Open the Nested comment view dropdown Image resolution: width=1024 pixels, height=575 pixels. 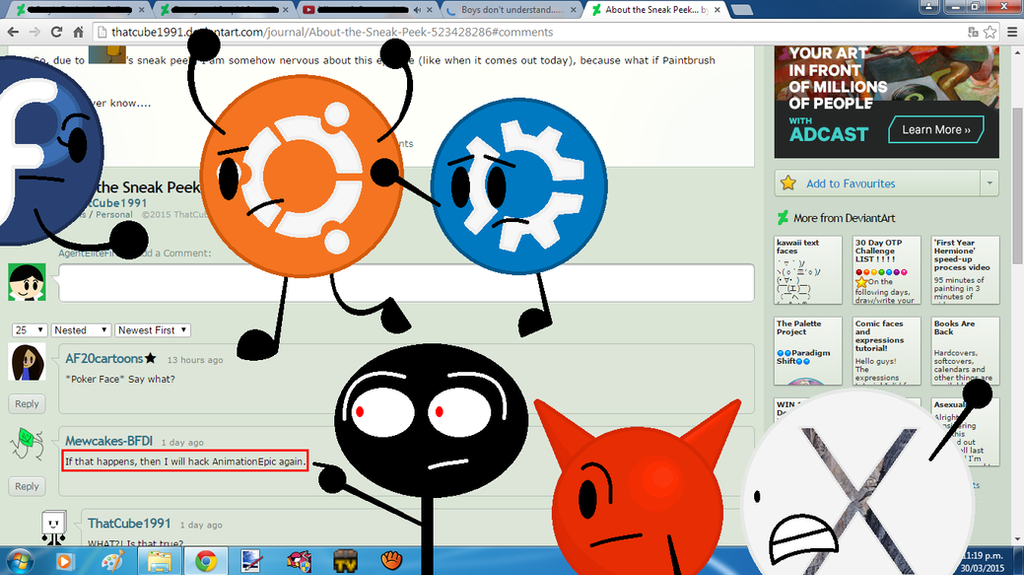(80, 330)
